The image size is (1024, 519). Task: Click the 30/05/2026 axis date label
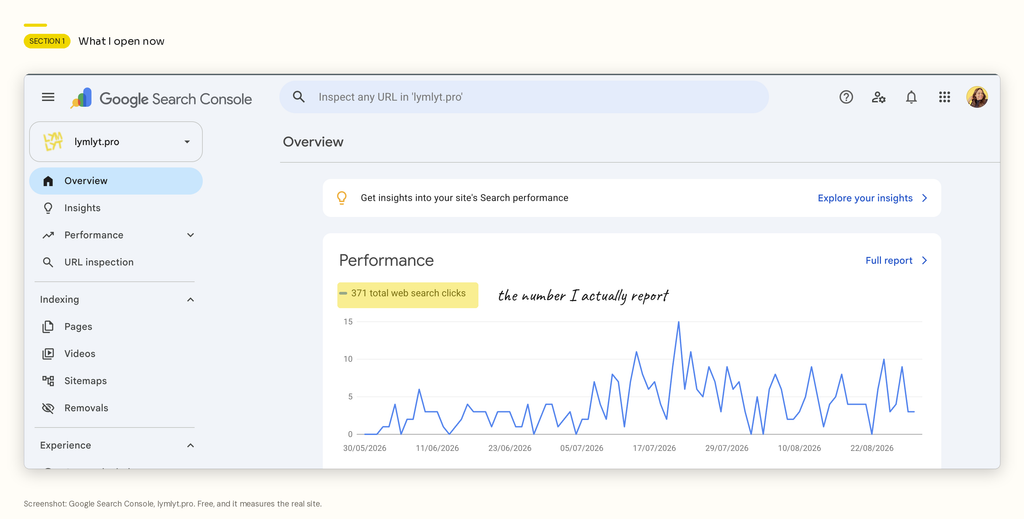(x=364, y=448)
